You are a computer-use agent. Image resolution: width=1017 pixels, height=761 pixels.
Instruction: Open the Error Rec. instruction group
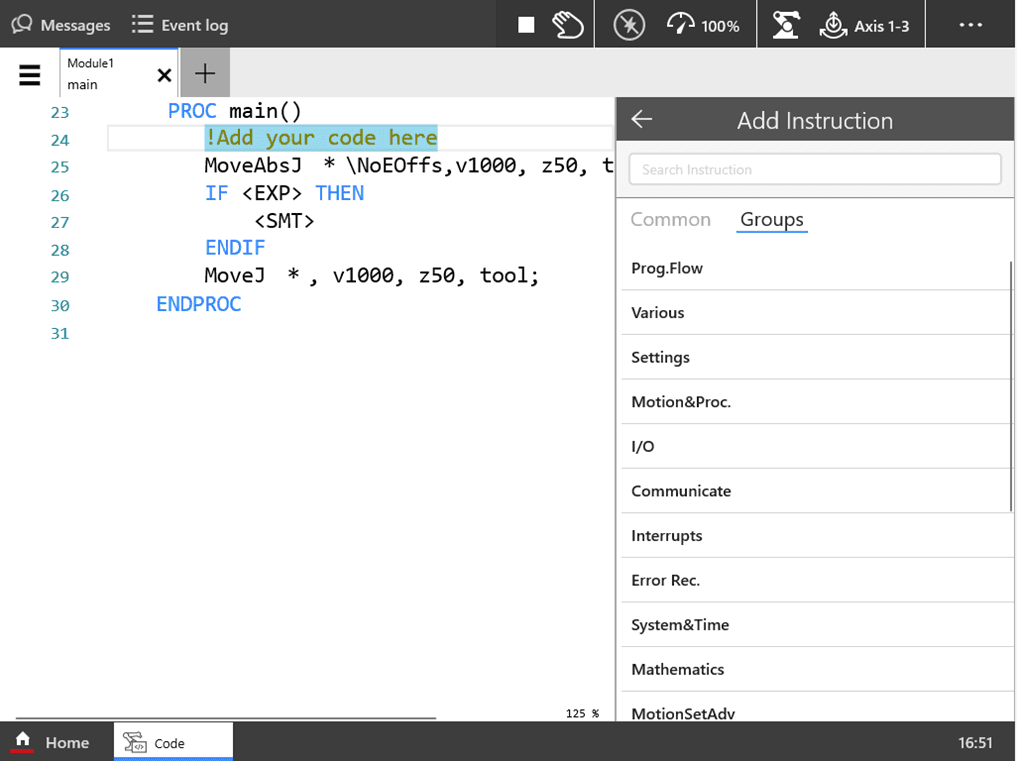(x=815, y=580)
